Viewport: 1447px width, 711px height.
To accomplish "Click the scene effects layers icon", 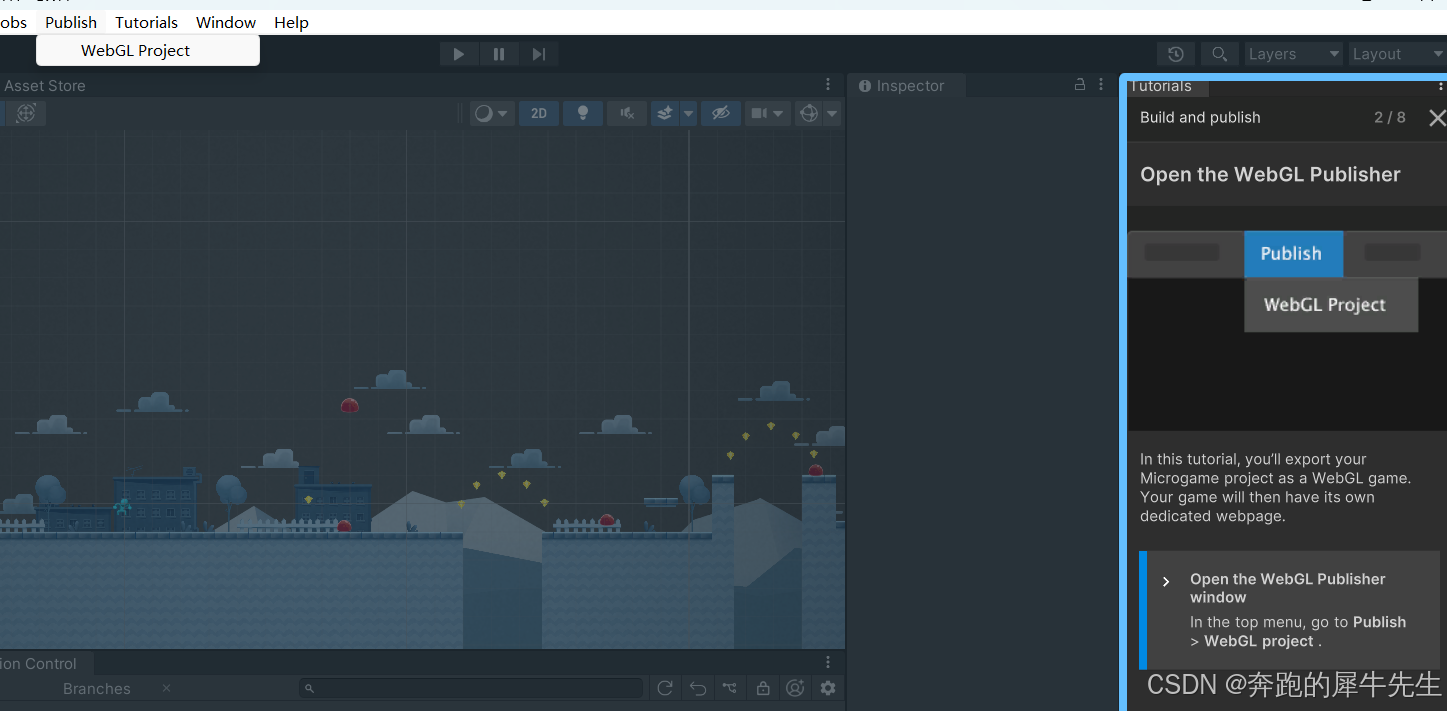I will coord(665,113).
